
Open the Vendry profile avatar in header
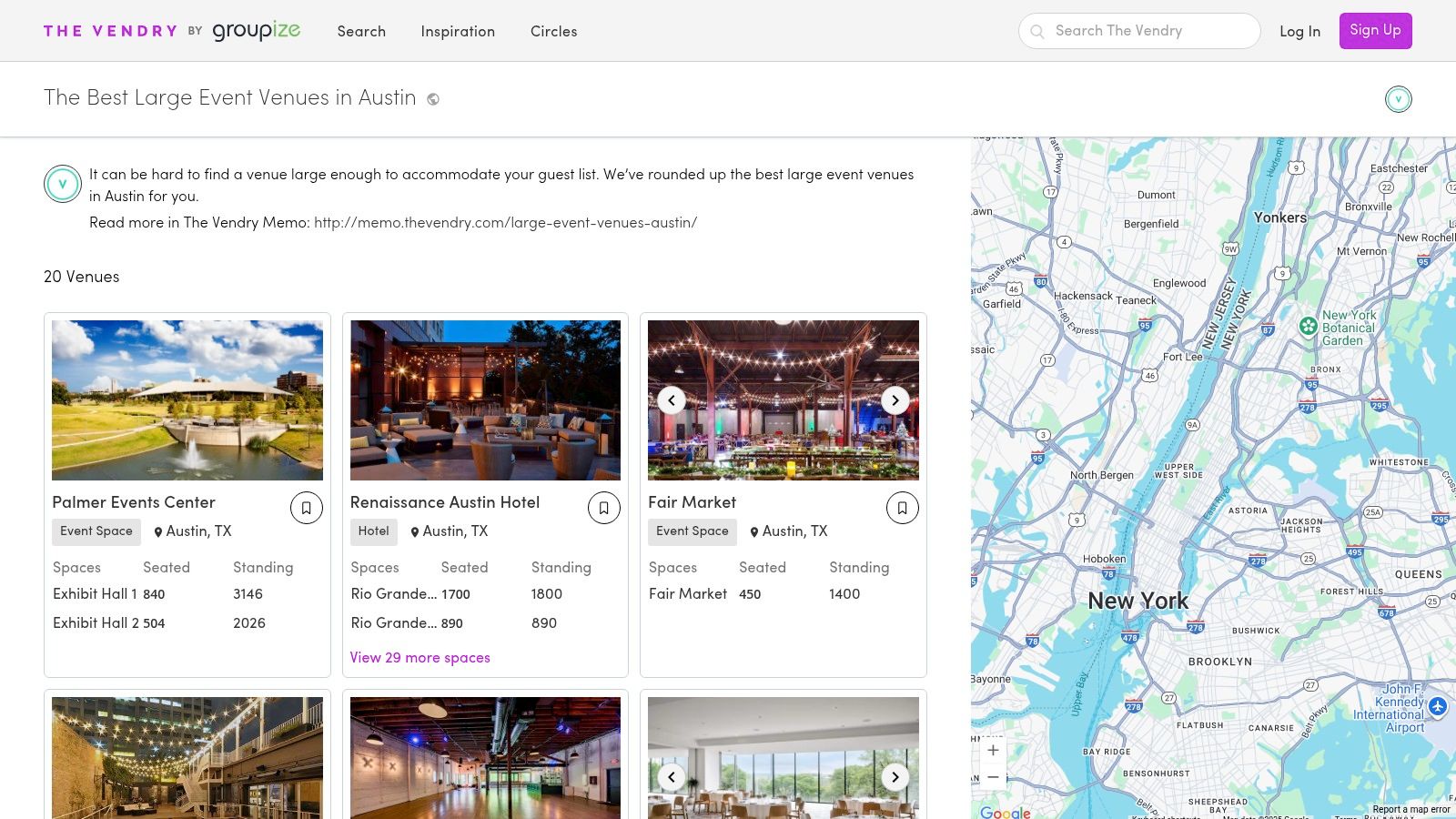(1399, 99)
